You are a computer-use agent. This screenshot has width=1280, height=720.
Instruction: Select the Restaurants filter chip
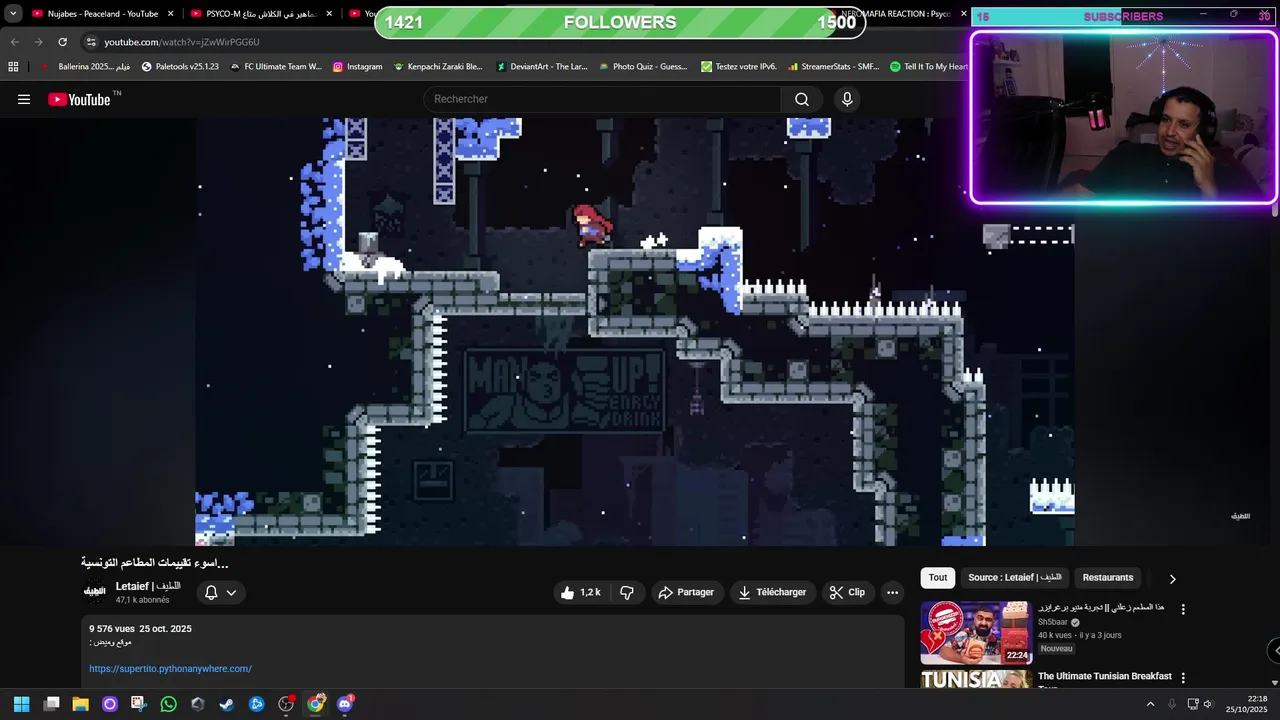pyautogui.click(x=1108, y=578)
